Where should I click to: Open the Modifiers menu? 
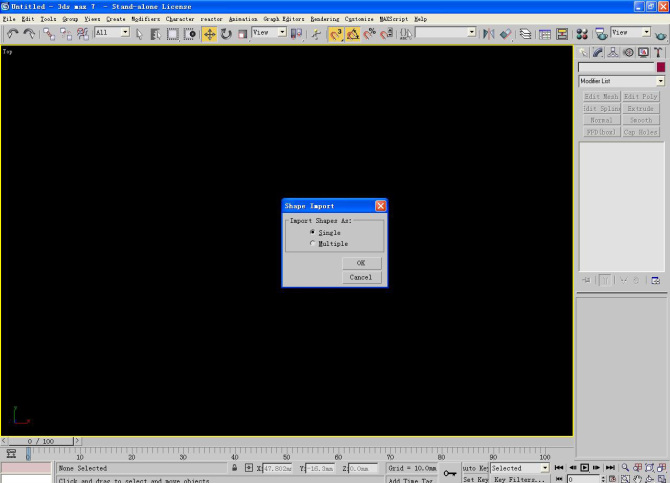pyautogui.click(x=145, y=19)
